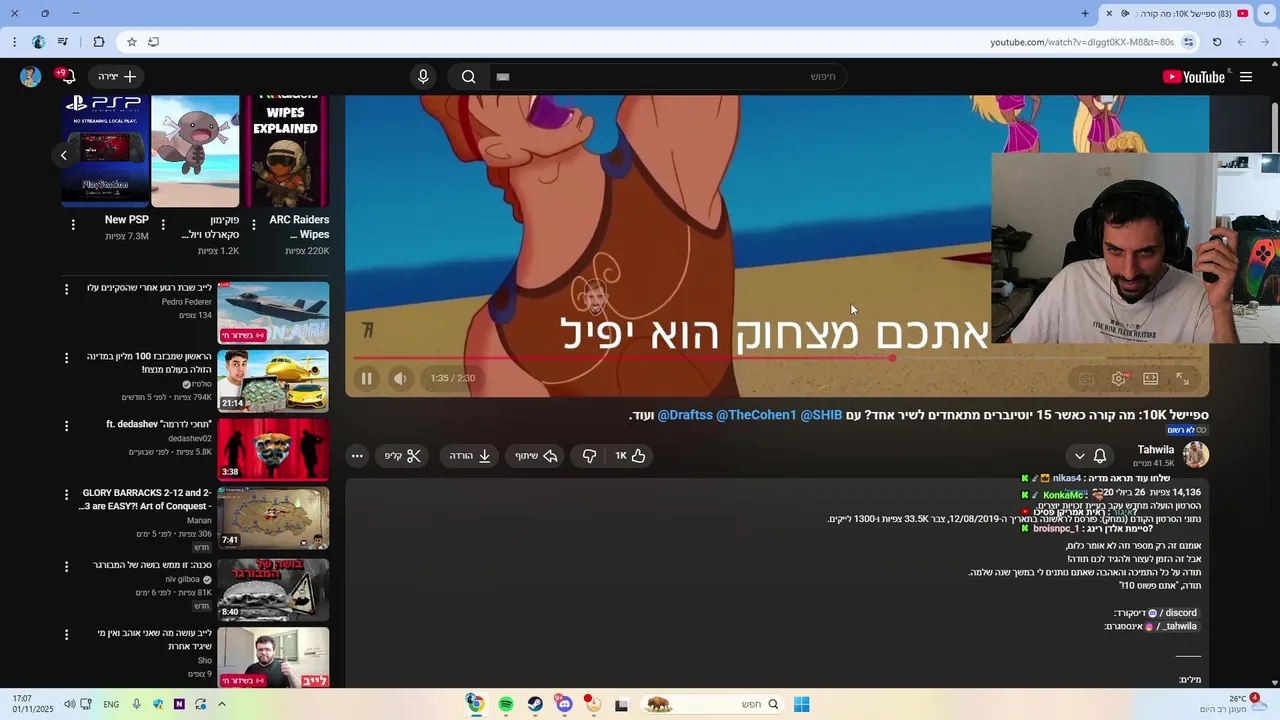This screenshot has height=720, width=1280.
Task: Mute the video with the volume icon
Action: (400, 379)
